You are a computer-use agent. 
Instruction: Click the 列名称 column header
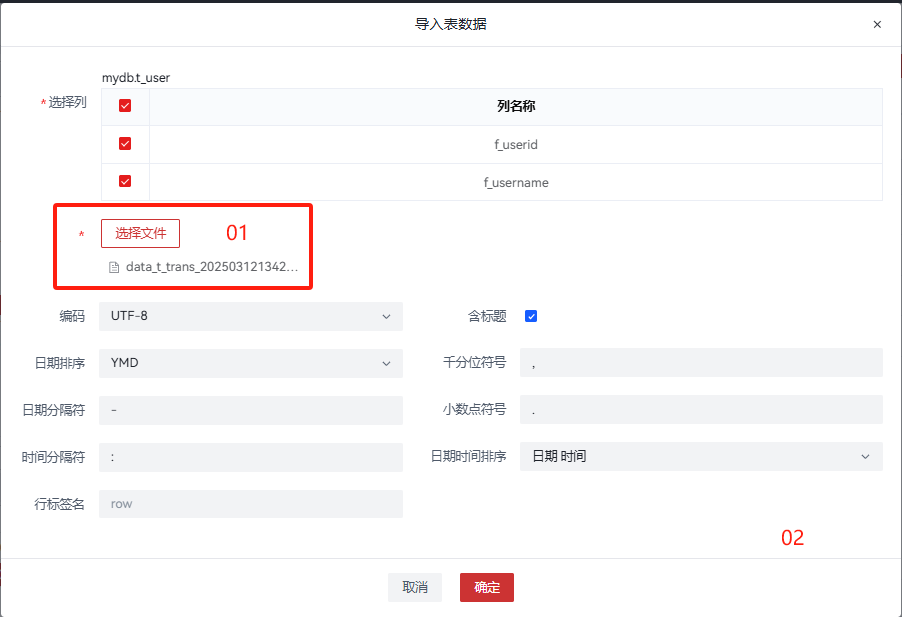point(515,106)
